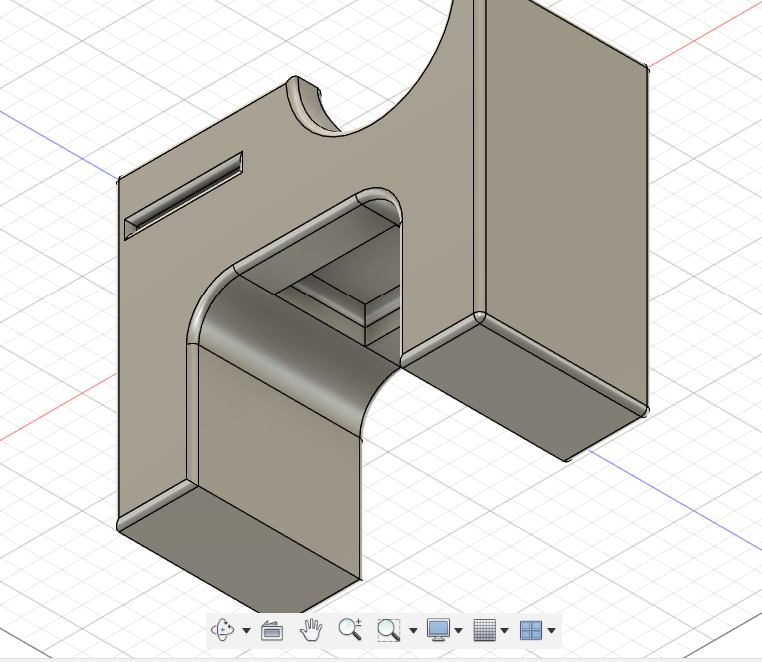The width and height of the screenshot is (762, 662).
Task: Select the Zoom Window tool
Action: [389, 630]
